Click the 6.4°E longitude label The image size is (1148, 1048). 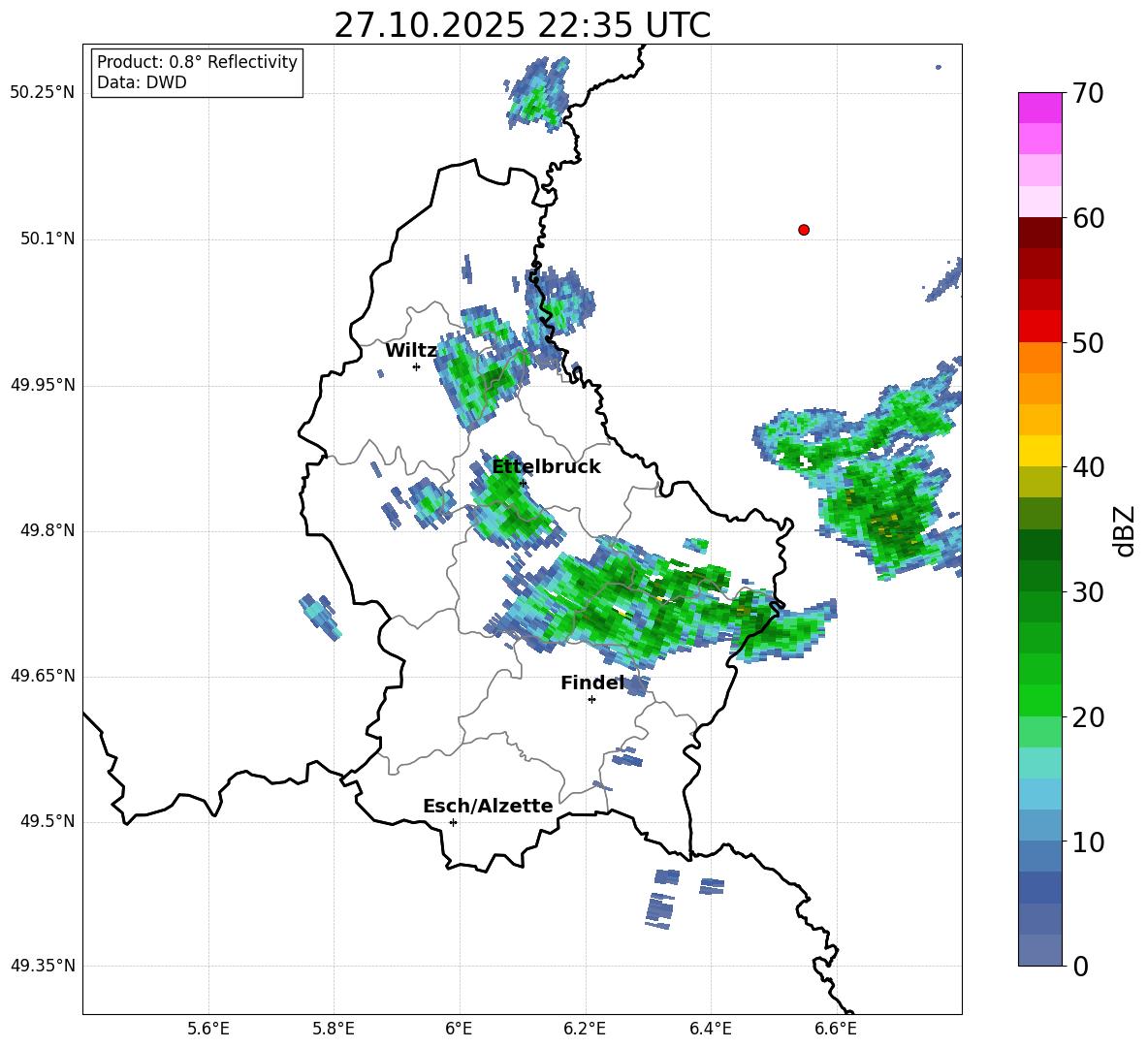[710, 1029]
